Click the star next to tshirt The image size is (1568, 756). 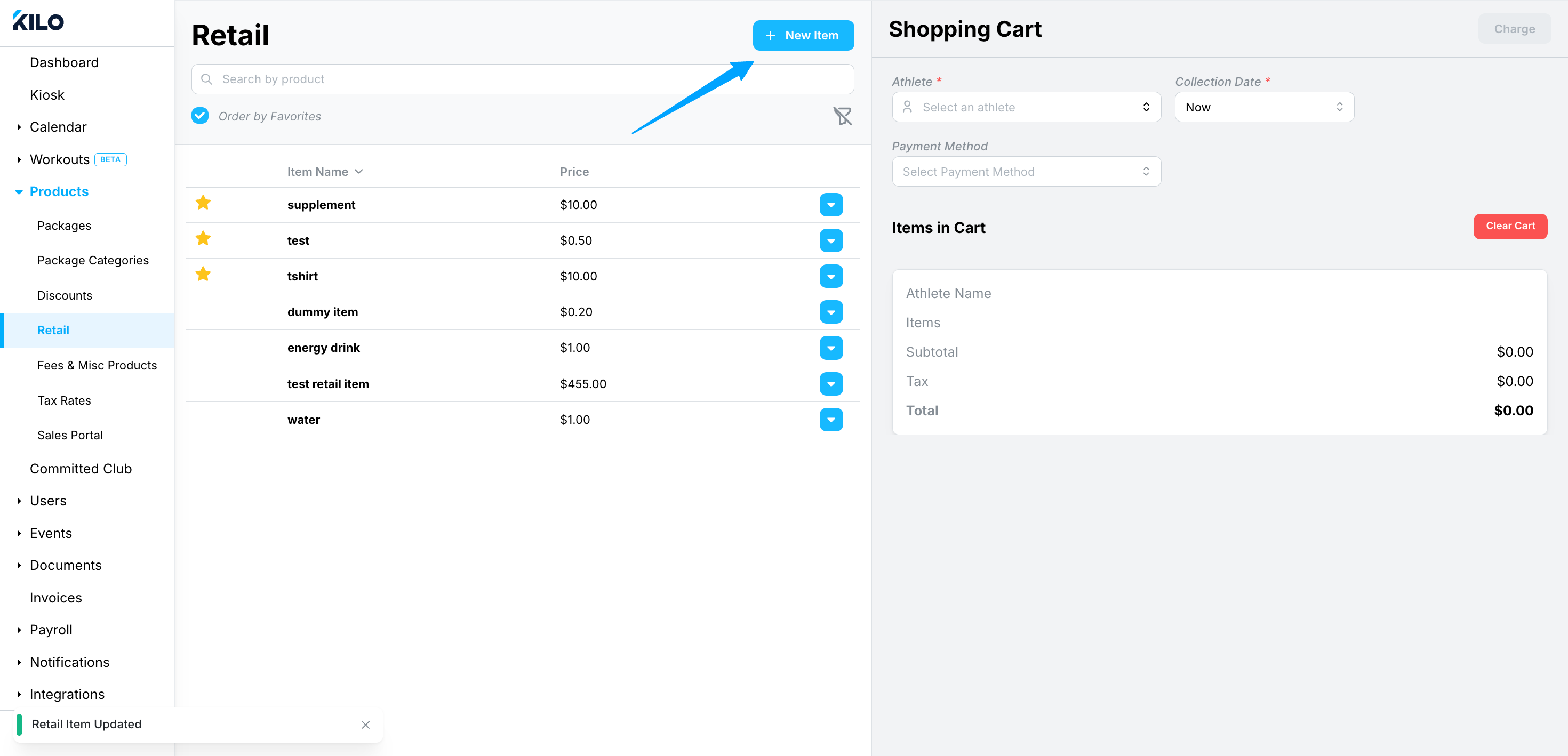coord(203,274)
